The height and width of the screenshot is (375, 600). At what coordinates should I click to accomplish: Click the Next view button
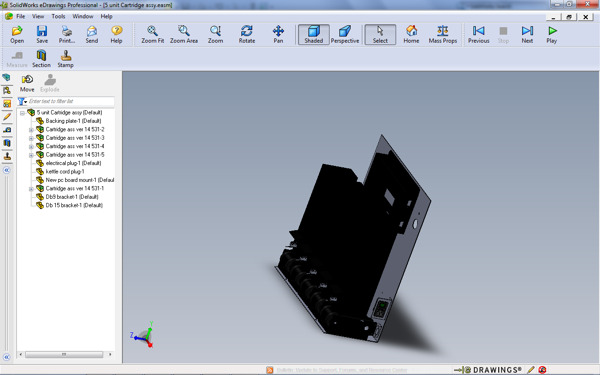(527, 34)
